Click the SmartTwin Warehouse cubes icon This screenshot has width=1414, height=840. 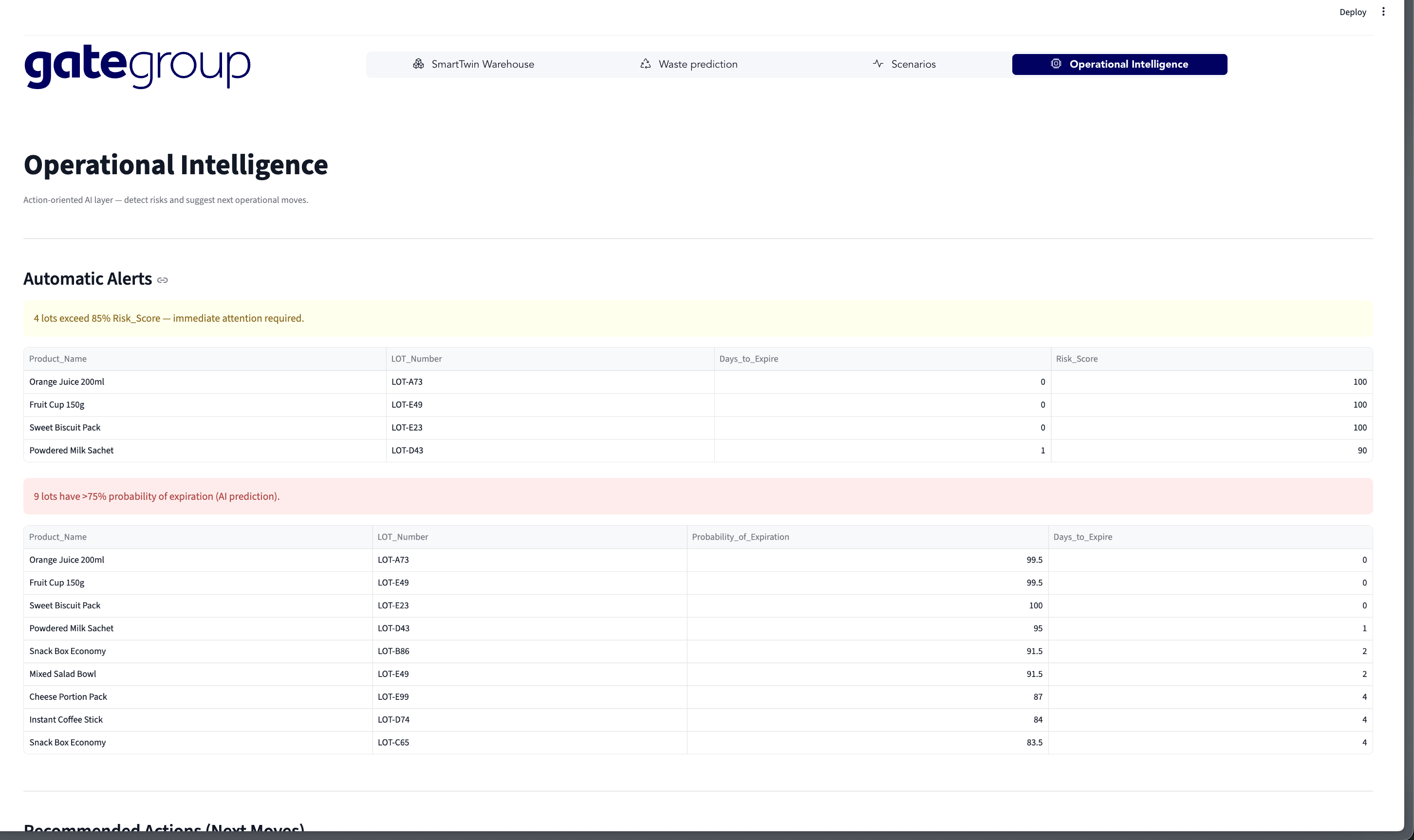[418, 64]
